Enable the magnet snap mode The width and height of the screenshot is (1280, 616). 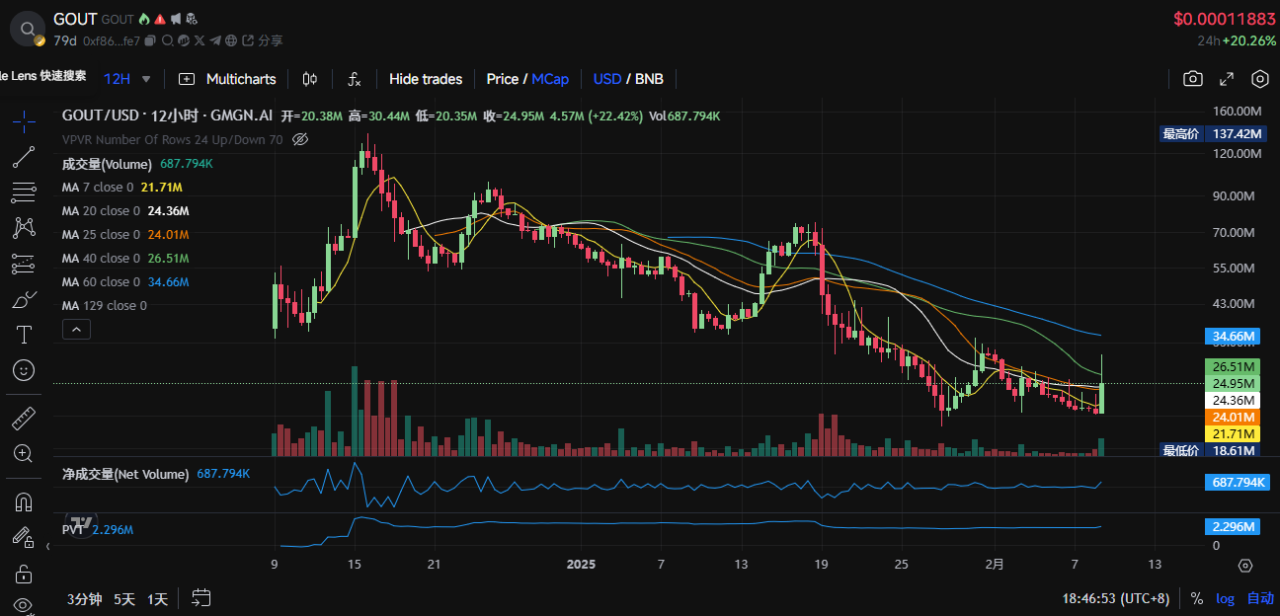click(x=24, y=501)
